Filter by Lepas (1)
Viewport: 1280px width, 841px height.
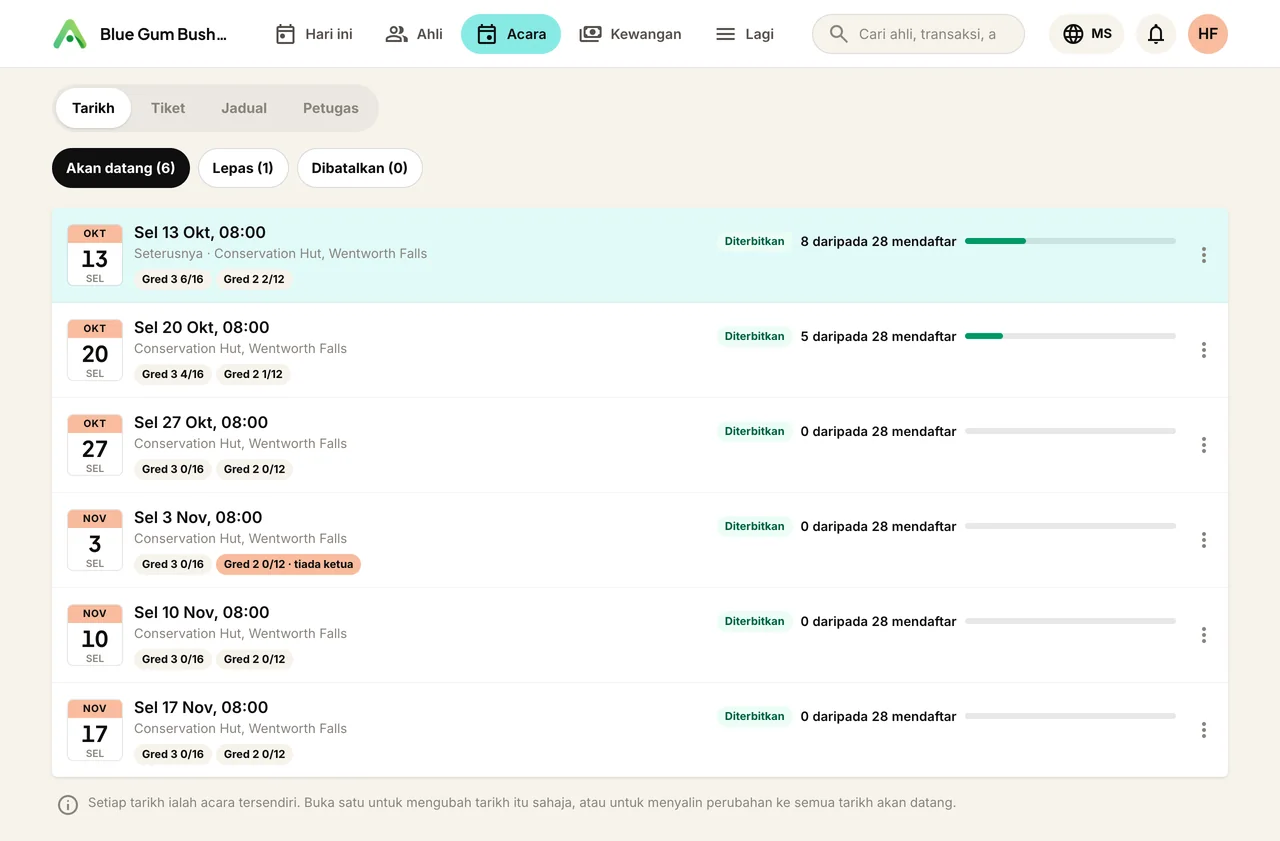pos(243,168)
